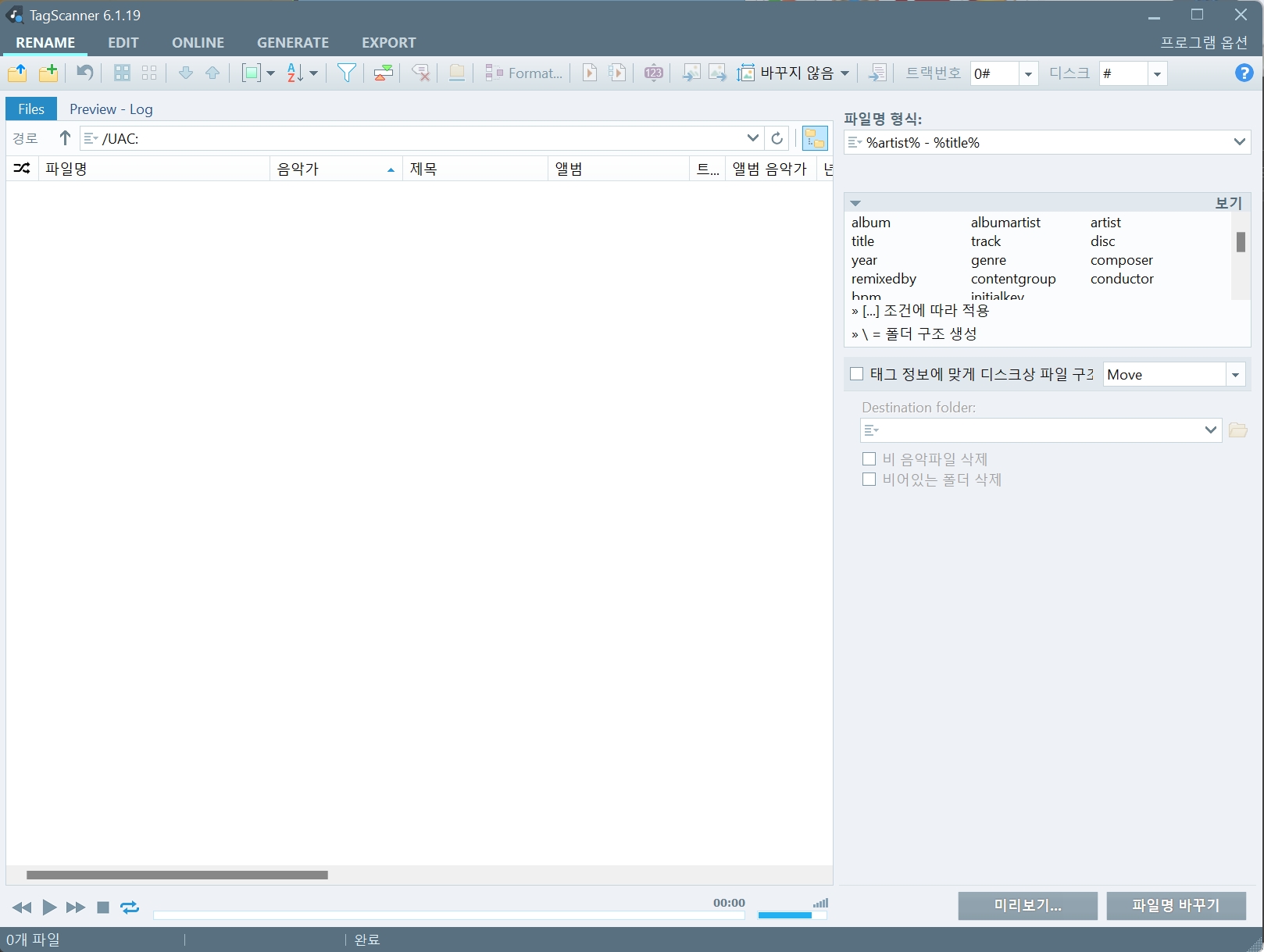Open 프로그램 옵션 settings
Viewport: 1264px width, 952px height.
[x=1204, y=43]
